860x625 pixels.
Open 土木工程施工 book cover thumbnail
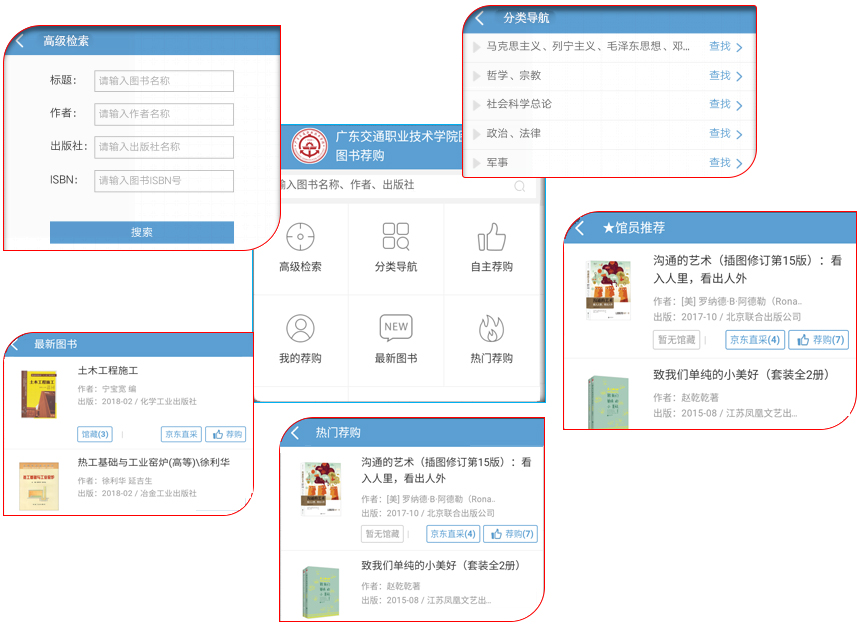pyautogui.click(x=38, y=394)
